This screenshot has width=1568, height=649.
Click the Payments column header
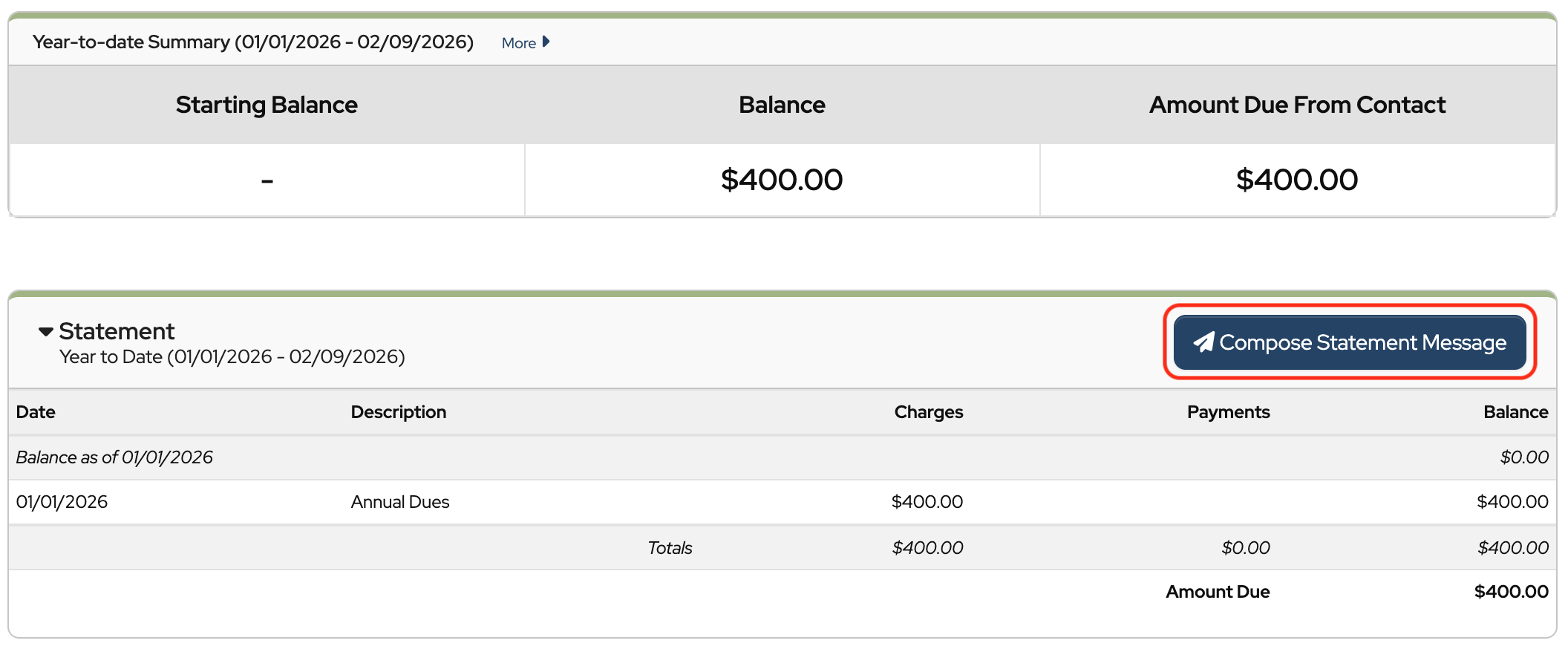[x=1228, y=412]
